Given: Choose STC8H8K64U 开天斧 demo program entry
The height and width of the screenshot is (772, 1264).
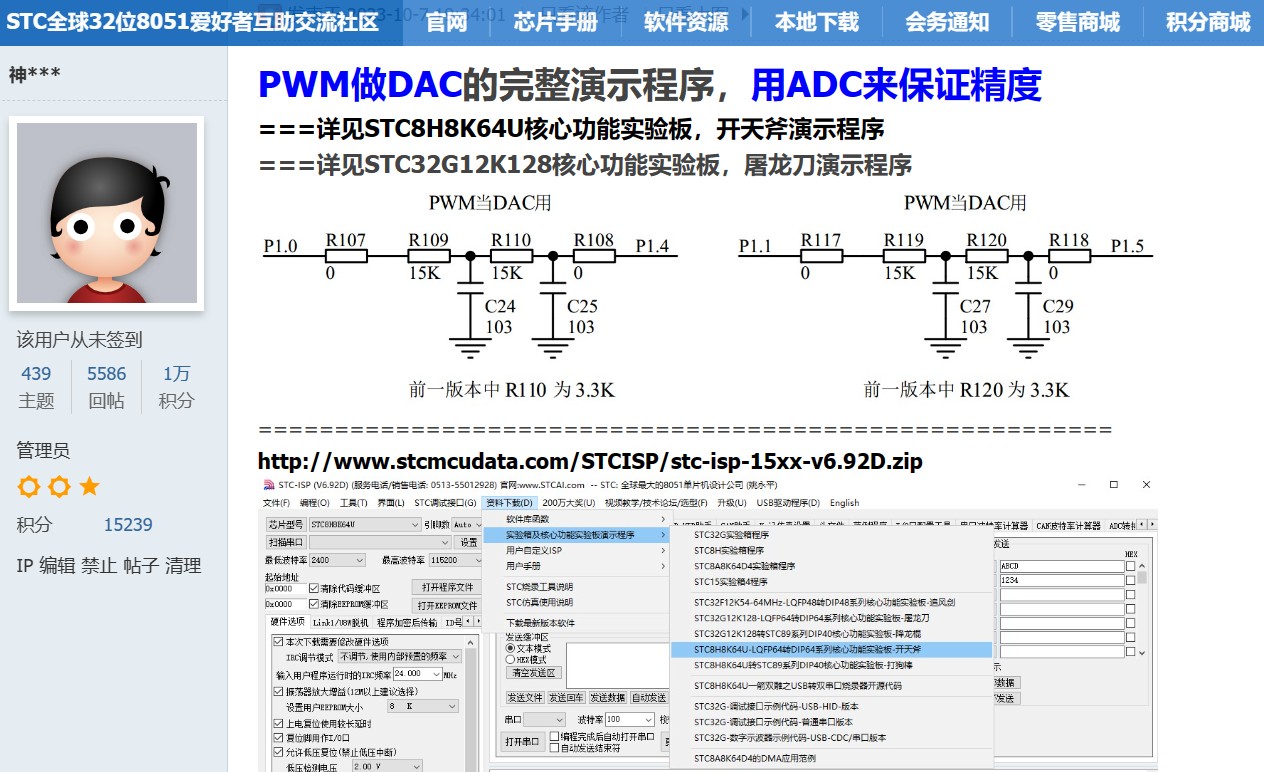Looking at the screenshot, I should click(x=830, y=649).
